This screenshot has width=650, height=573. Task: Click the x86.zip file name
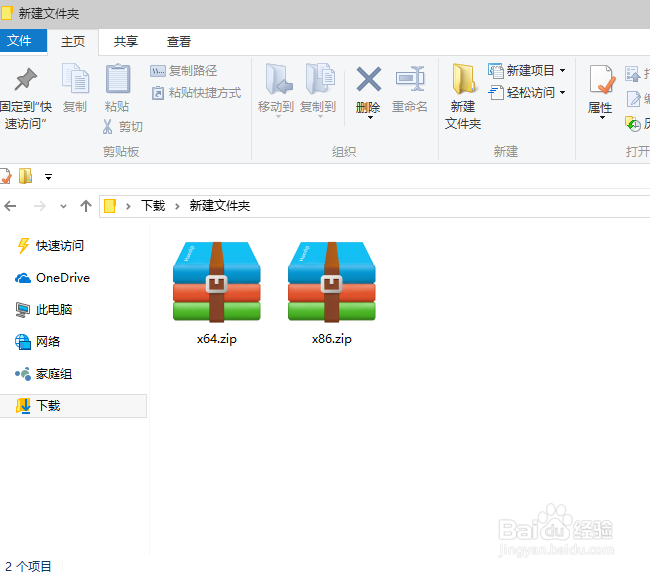pos(332,339)
